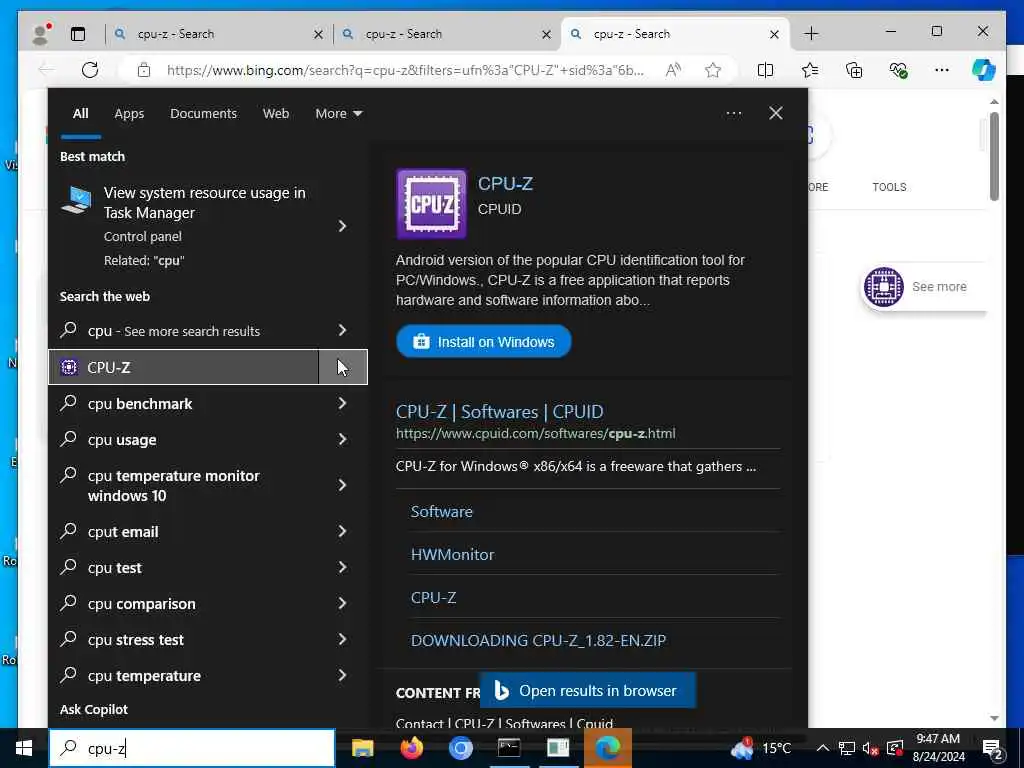
Task: Click the Bing page vertical scrollbar
Action: coord(994,157)
